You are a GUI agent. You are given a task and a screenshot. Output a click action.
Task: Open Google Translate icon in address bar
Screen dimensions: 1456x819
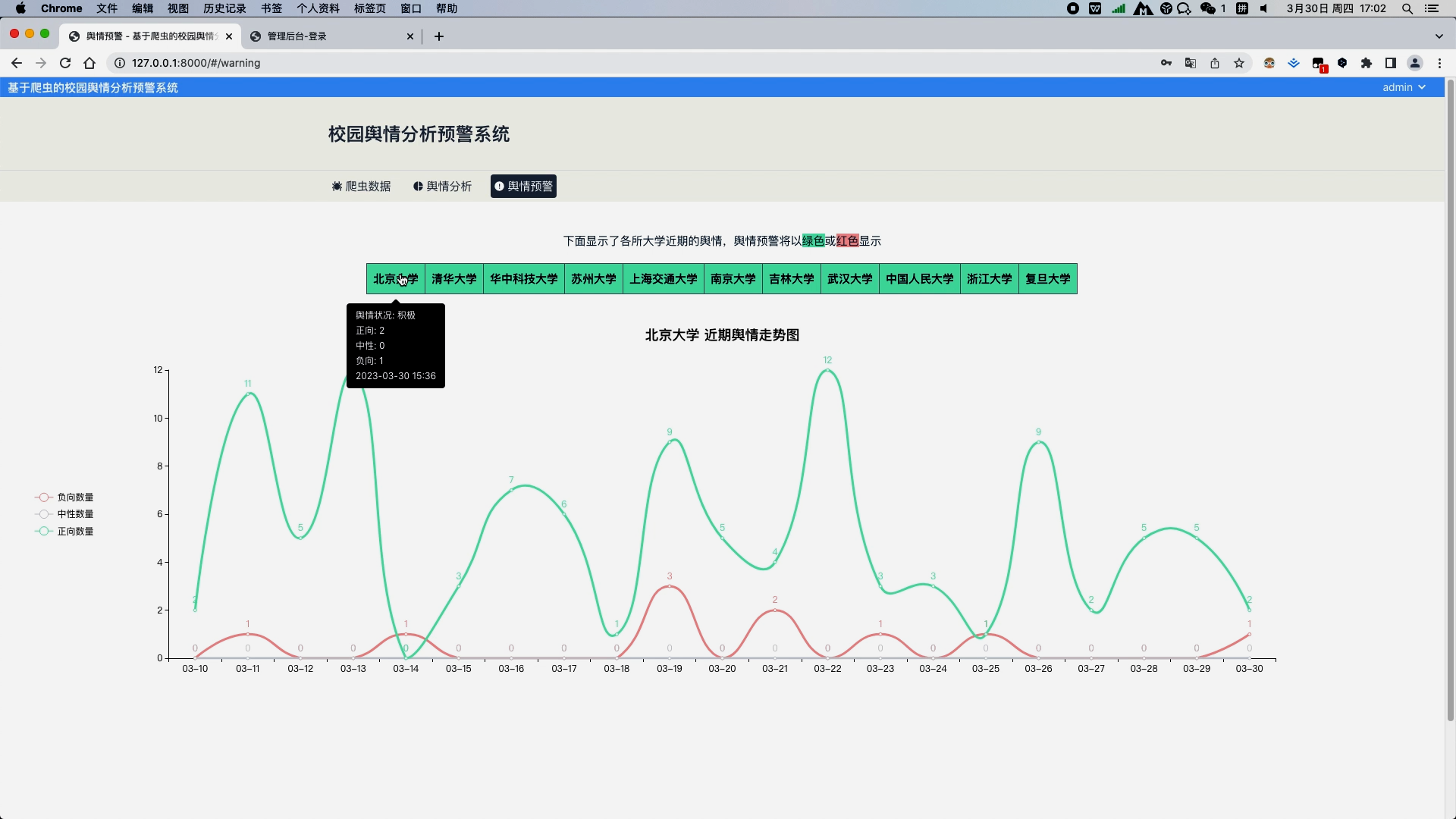1191,63
